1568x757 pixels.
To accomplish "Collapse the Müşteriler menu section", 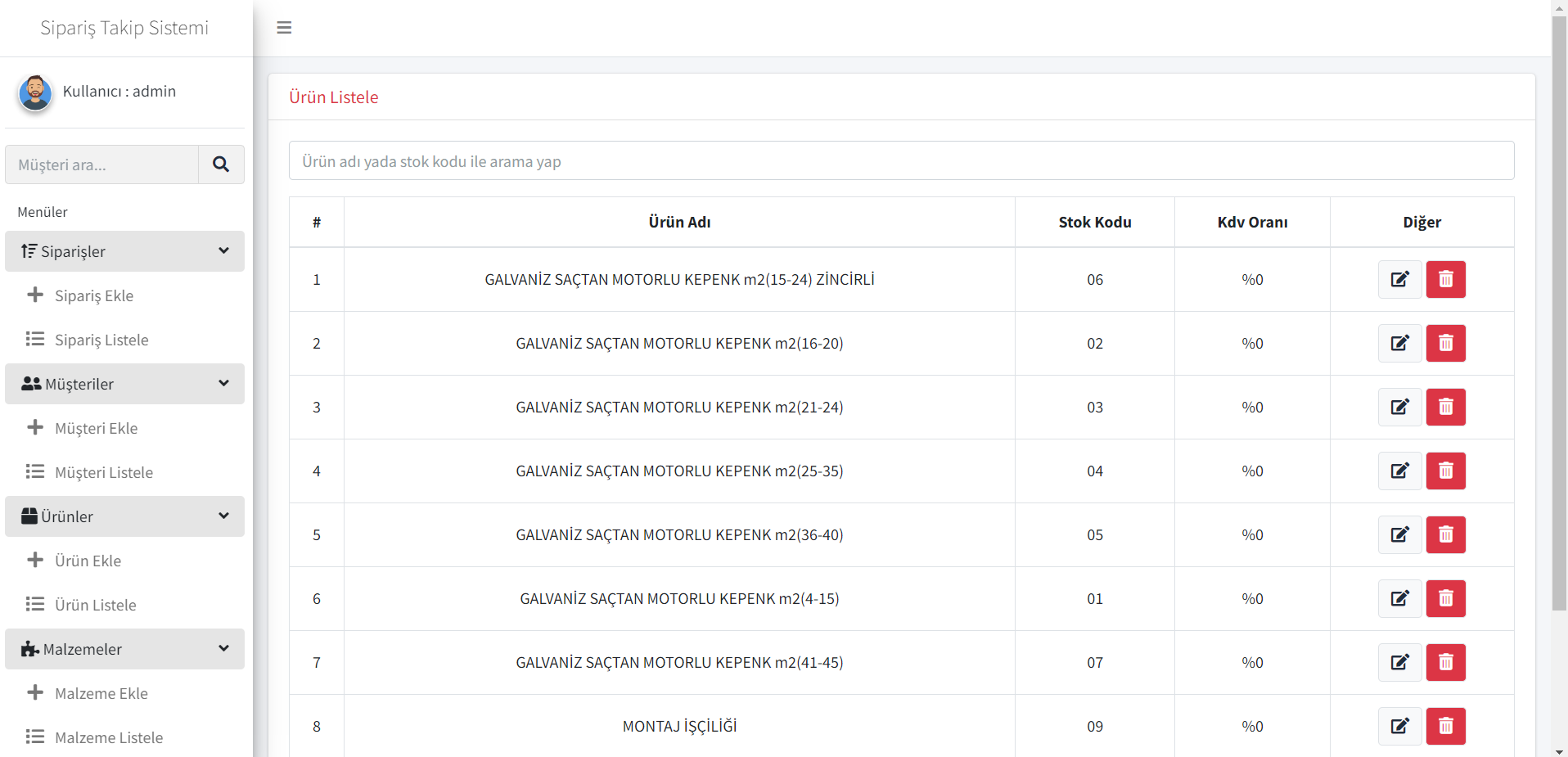I will [124, 384].
